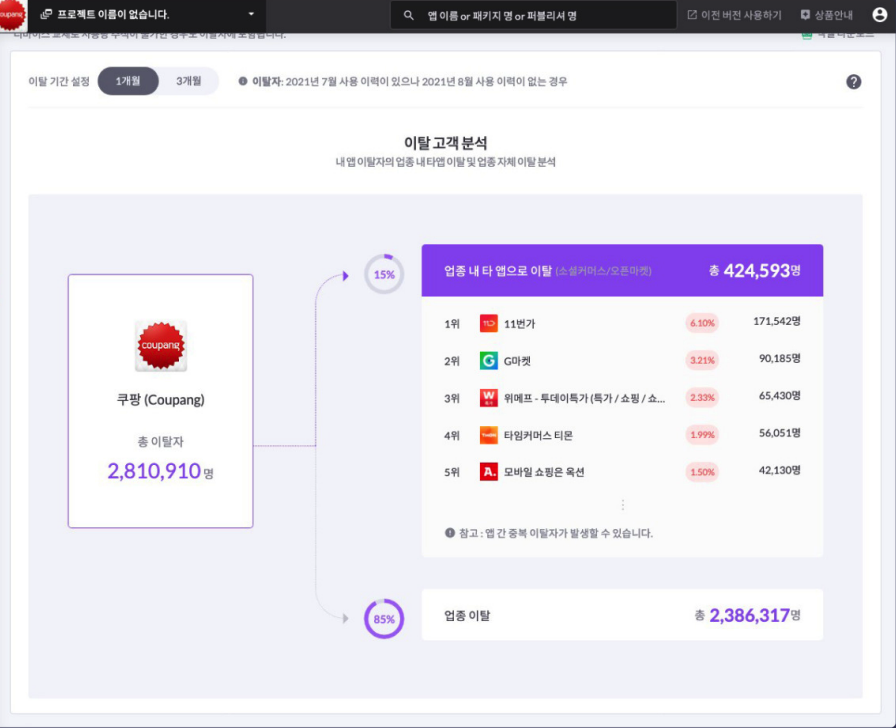Click the 65,430명 count
The image size is (896, 728).
pos(779,395)
